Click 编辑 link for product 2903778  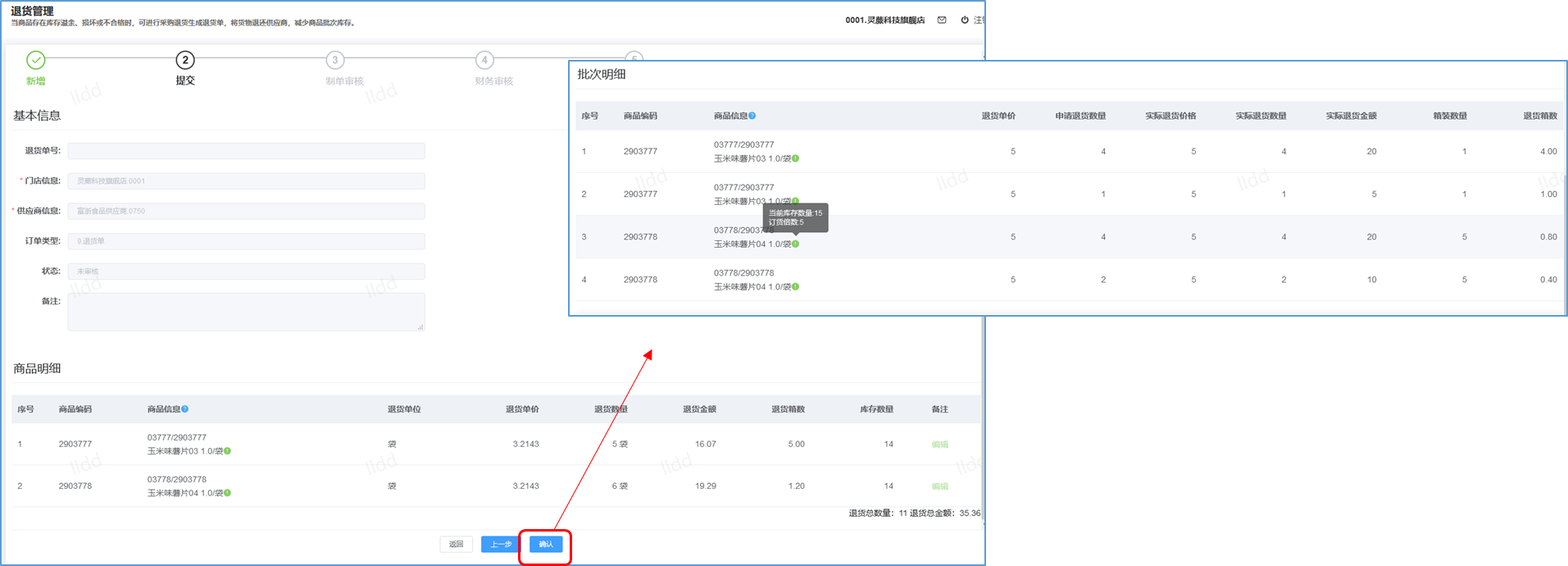(x=940, y=486)
